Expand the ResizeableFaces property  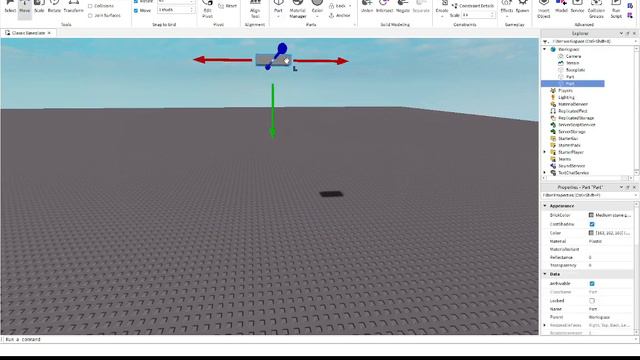pyautogui.click(x=545, y=325)
